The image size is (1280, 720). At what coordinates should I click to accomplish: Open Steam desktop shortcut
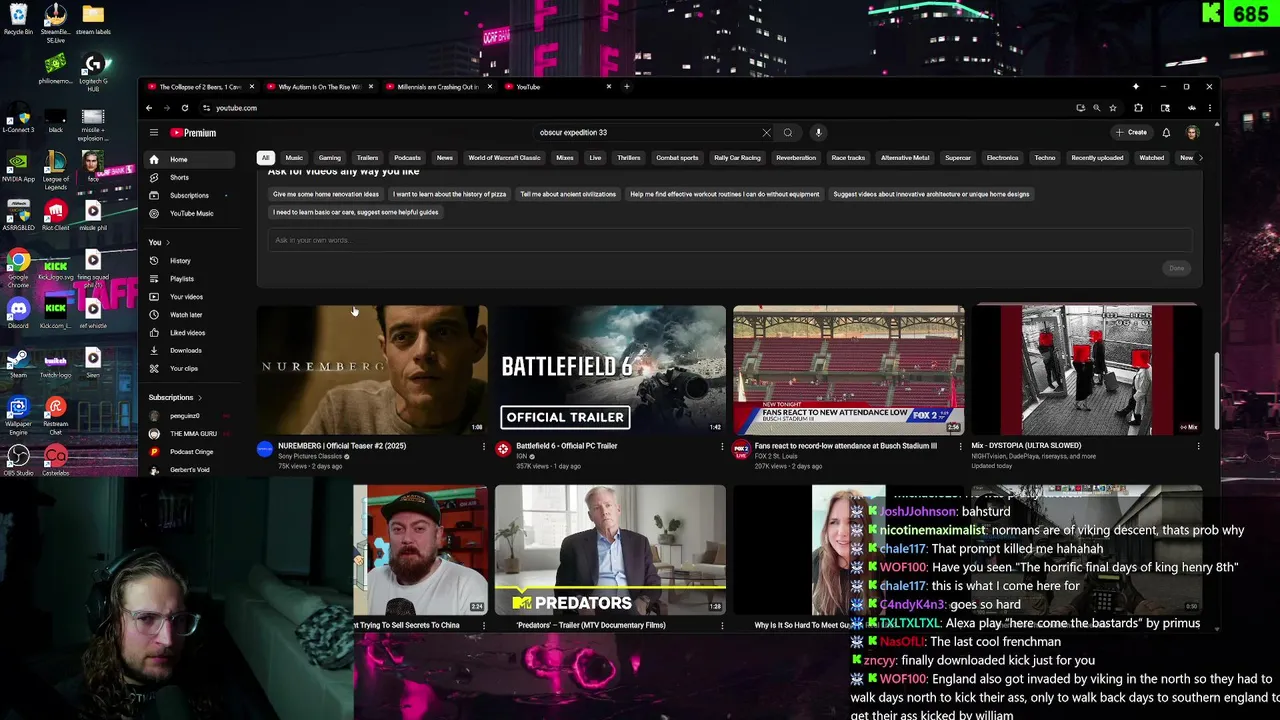pyautogui.click(x=18, y=361)
